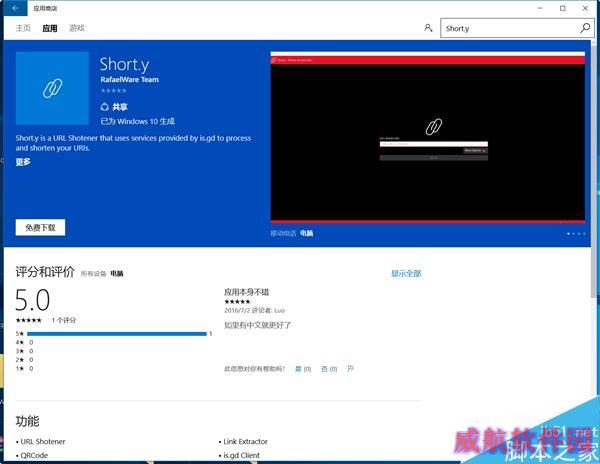Click the app's star rating under RafaelWare Team

coord(113,91)
